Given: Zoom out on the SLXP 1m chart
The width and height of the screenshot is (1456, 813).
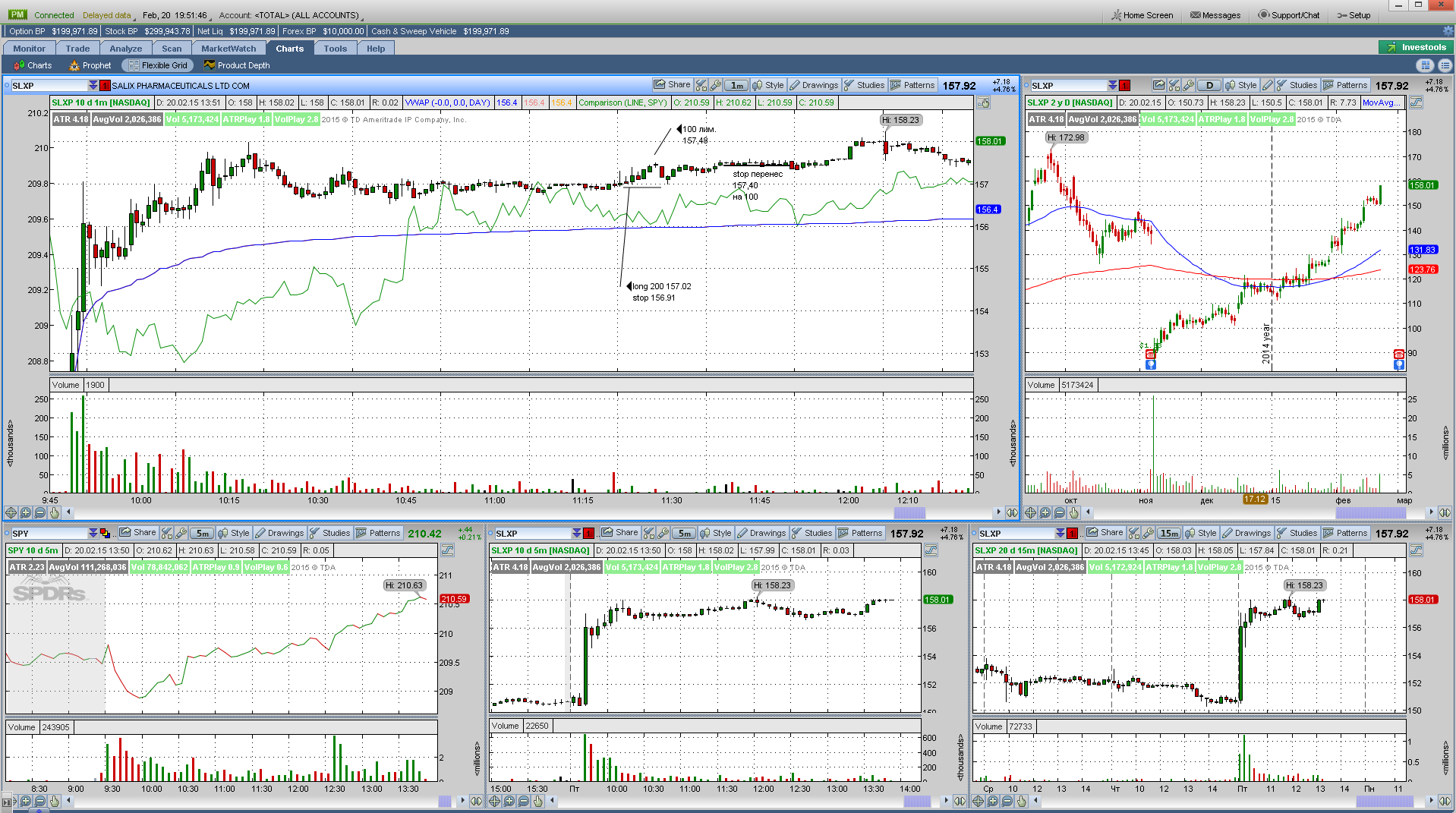Looking at the screenshot, I should tap(40, 513).
